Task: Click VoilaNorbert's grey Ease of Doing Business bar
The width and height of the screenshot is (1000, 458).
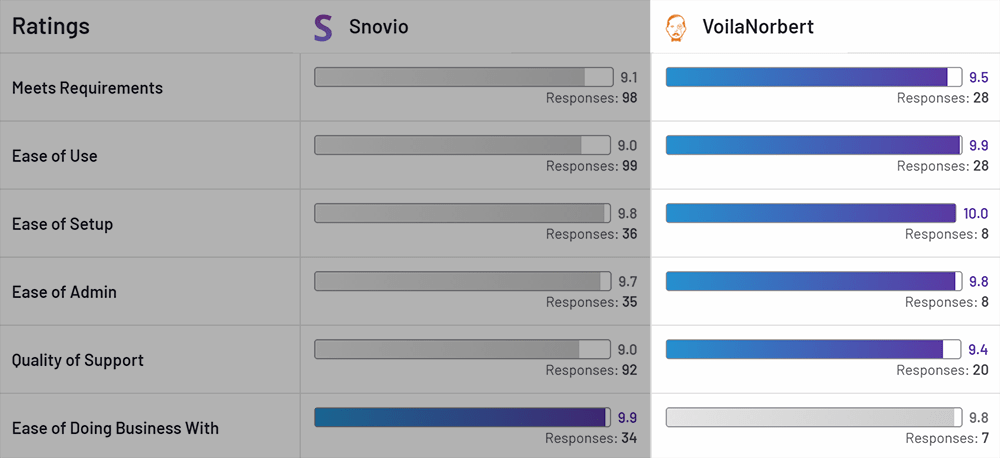Action: pos(814,417)
